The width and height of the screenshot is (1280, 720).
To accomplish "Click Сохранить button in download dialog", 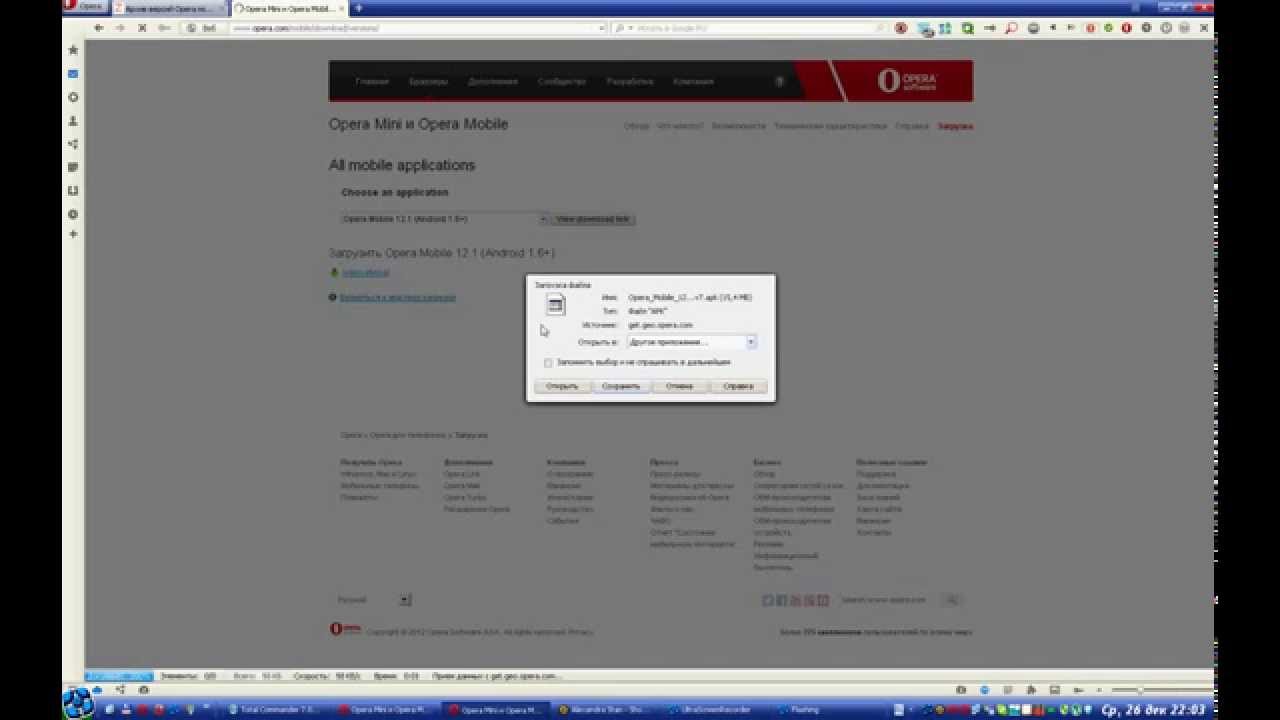I will [x=621, y=386].
